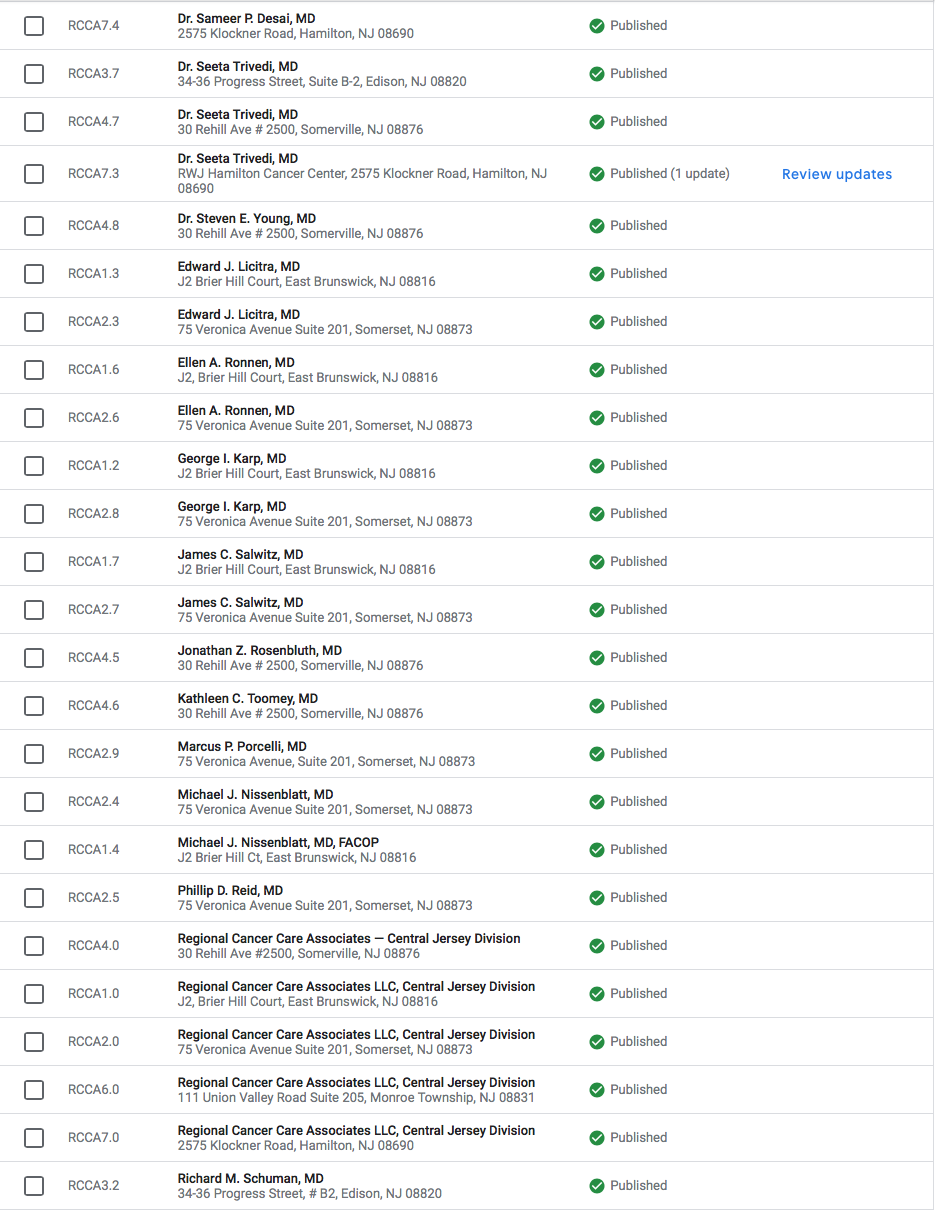Click the name Kathleen C. Toomey, MD
The width and height of the screenshot is (935, 1210).
coord(248,699)
